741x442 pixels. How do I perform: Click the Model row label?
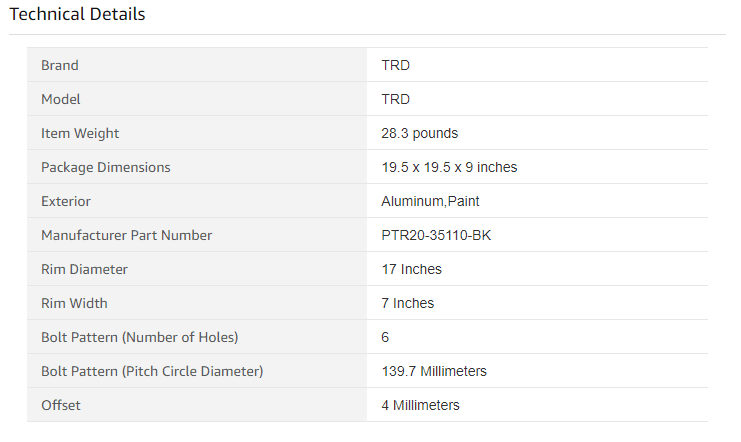click(x=60, y=99)
